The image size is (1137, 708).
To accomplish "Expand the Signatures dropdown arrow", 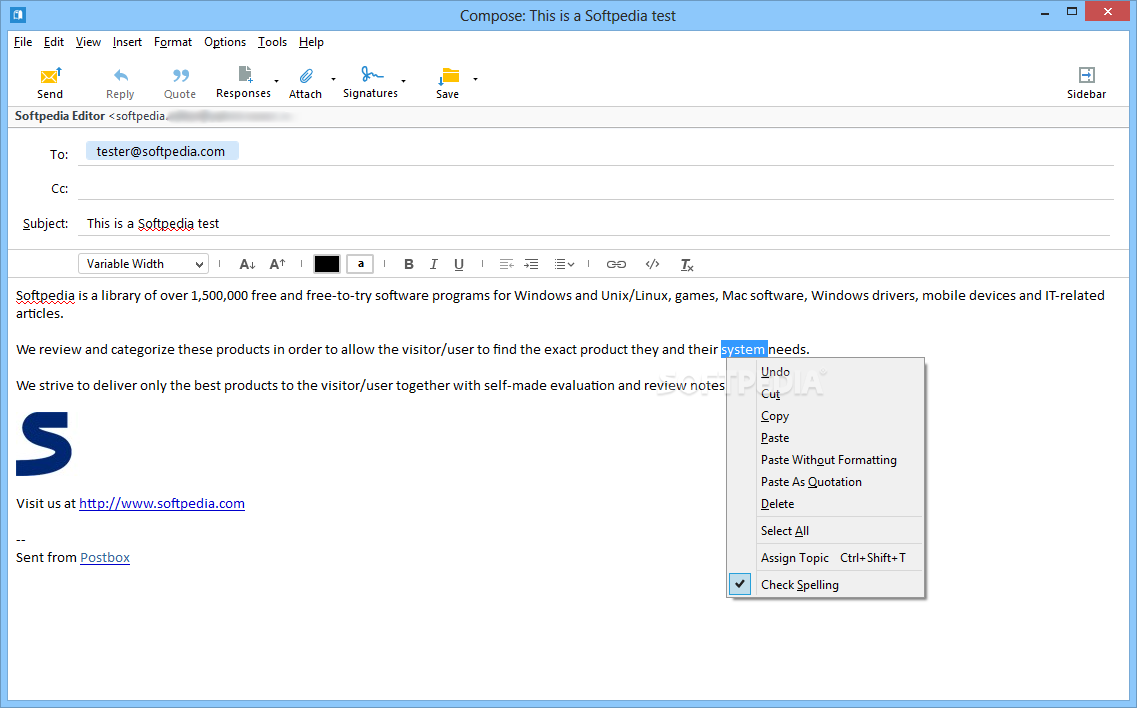I will (x=404, y=80).
